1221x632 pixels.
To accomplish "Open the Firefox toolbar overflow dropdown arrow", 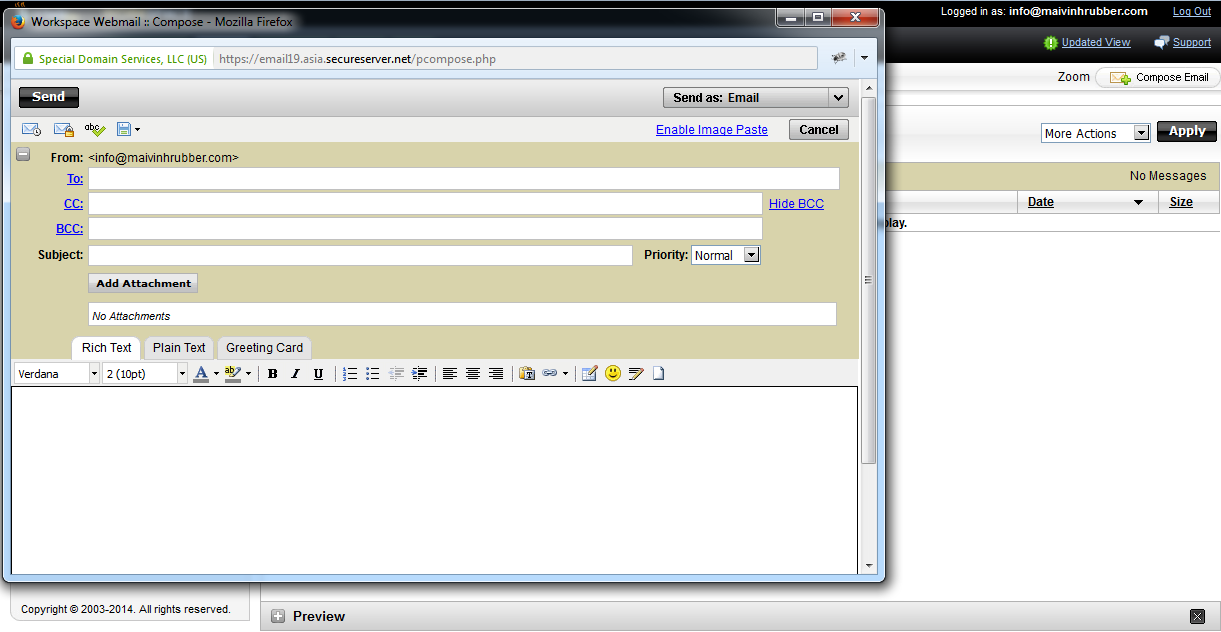I will pyautogui.click(x=864, y=59).
